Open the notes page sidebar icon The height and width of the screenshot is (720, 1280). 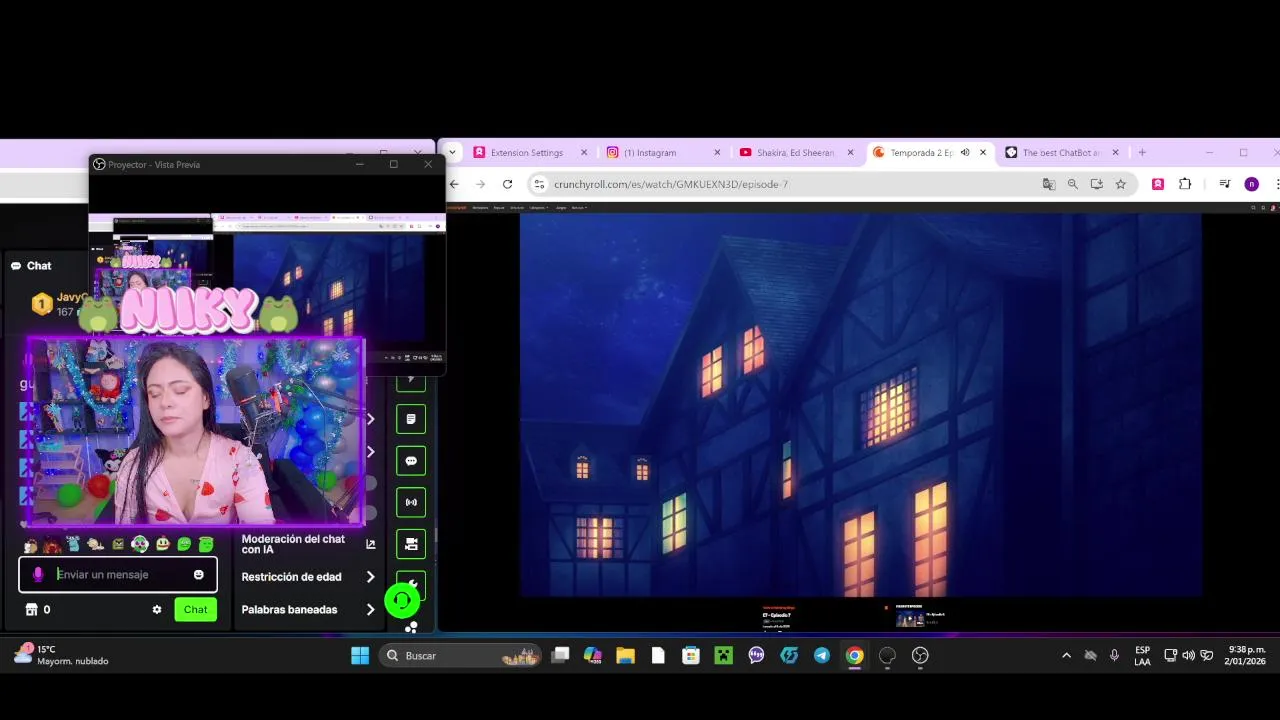411,419
